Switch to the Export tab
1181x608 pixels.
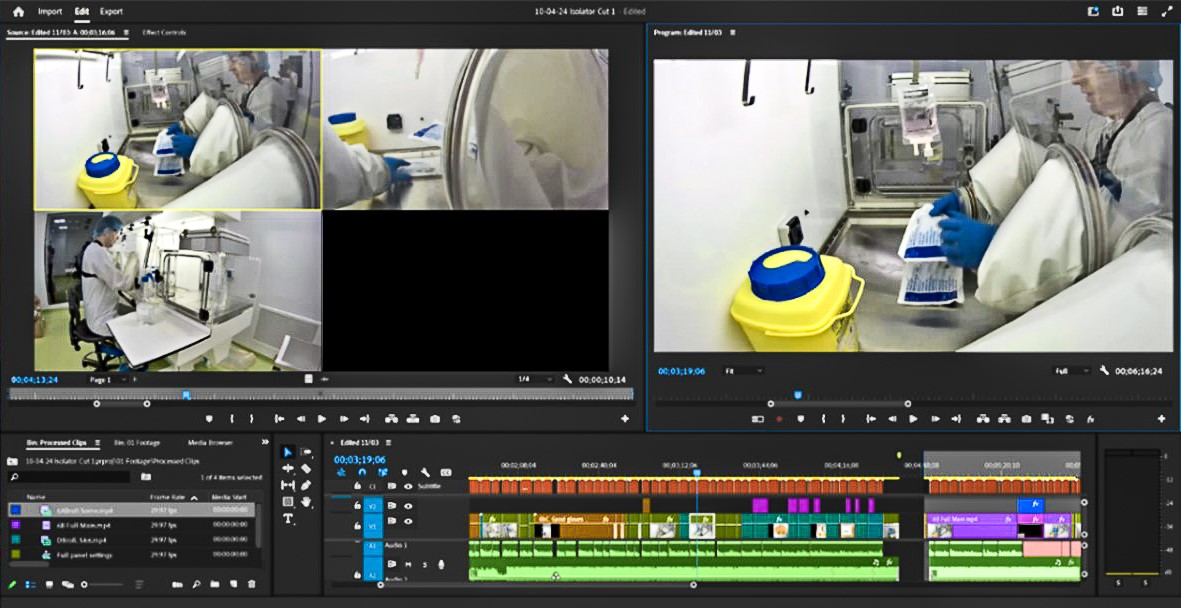click(111, 12)
